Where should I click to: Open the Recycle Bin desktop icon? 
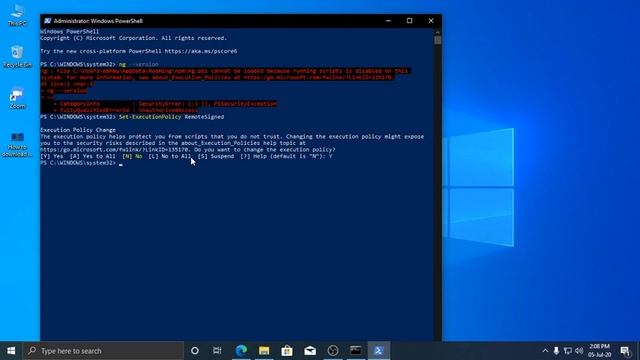[17, 57]
